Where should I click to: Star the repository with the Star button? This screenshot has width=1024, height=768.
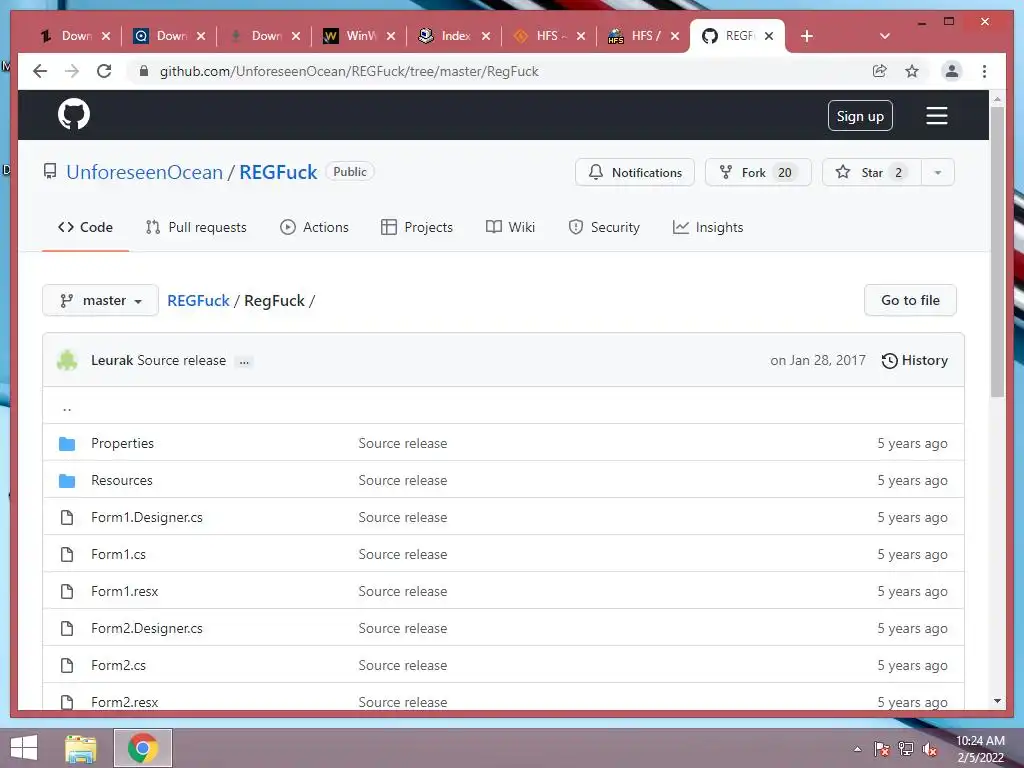[x=872, y=172]
